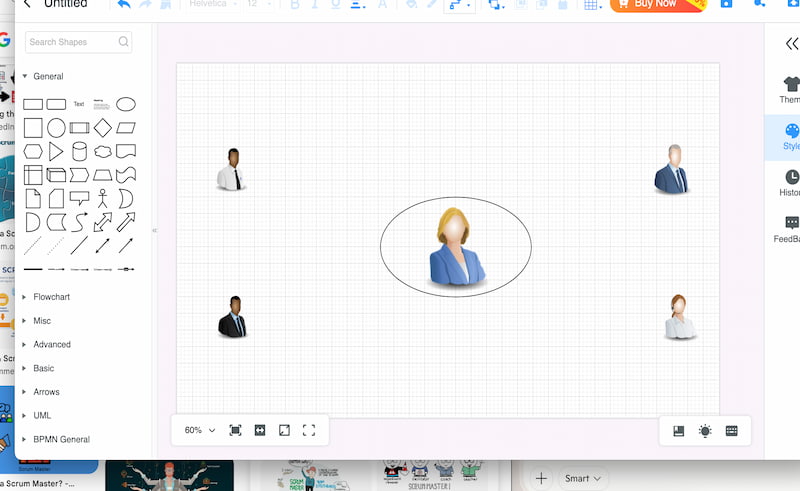Click the outline panel icon at bottom right
Screen dimensions: 800x491
point(679,431)
